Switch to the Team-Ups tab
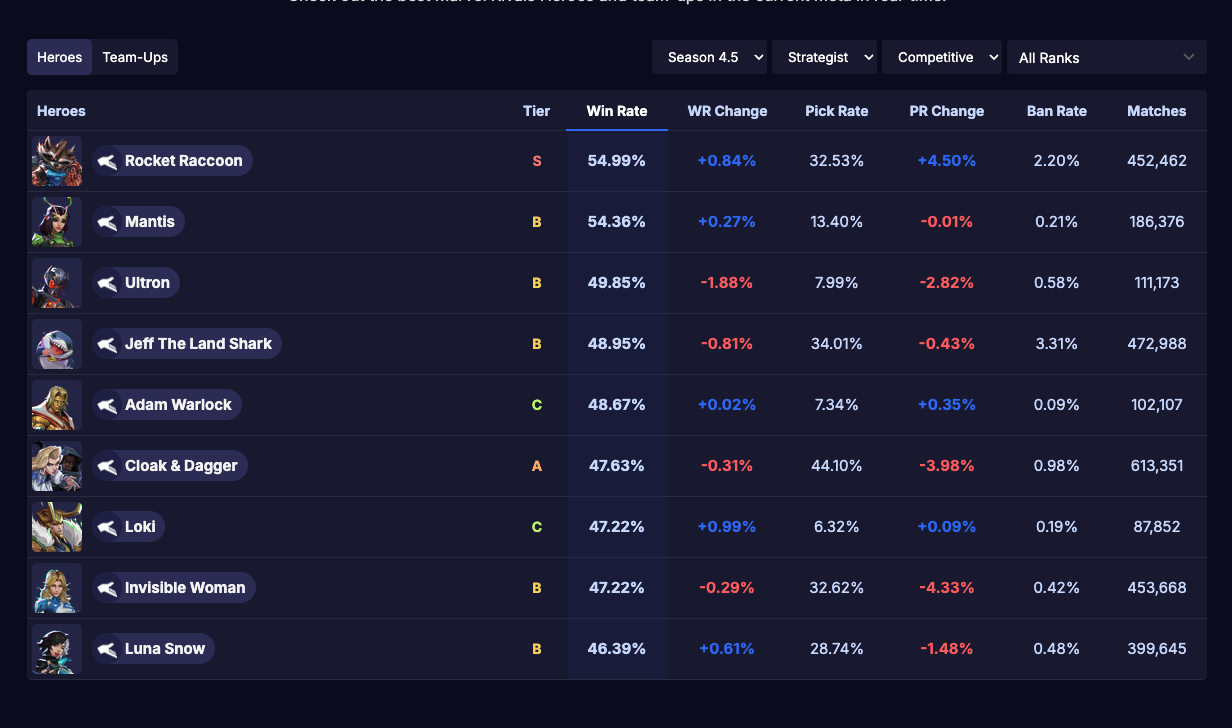The image size is (1232, 728). coord(135,57)
